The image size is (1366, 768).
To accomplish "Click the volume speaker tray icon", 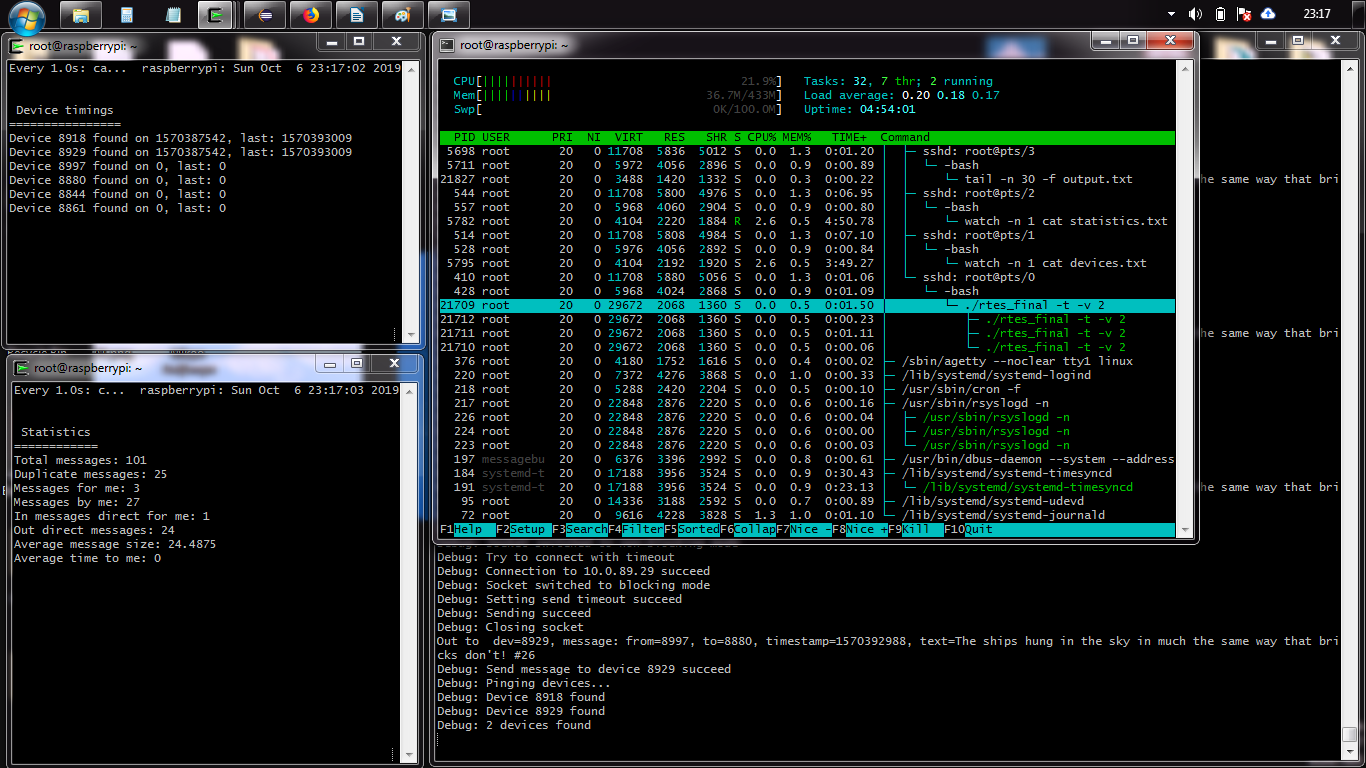I will [x=1195, y=14].
